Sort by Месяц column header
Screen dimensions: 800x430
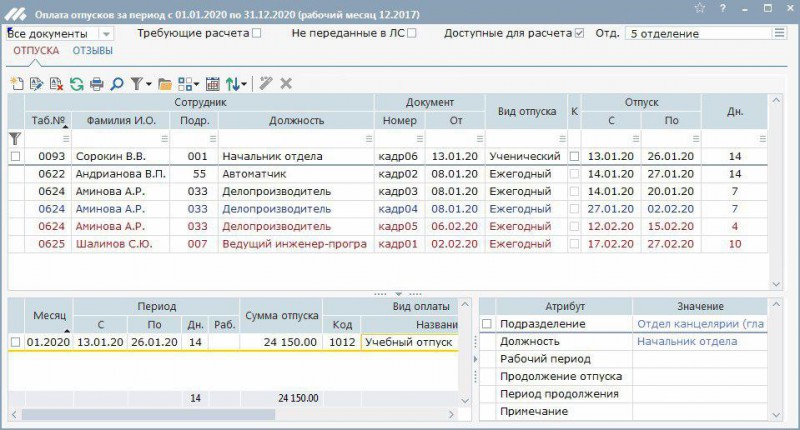(49, 315)
